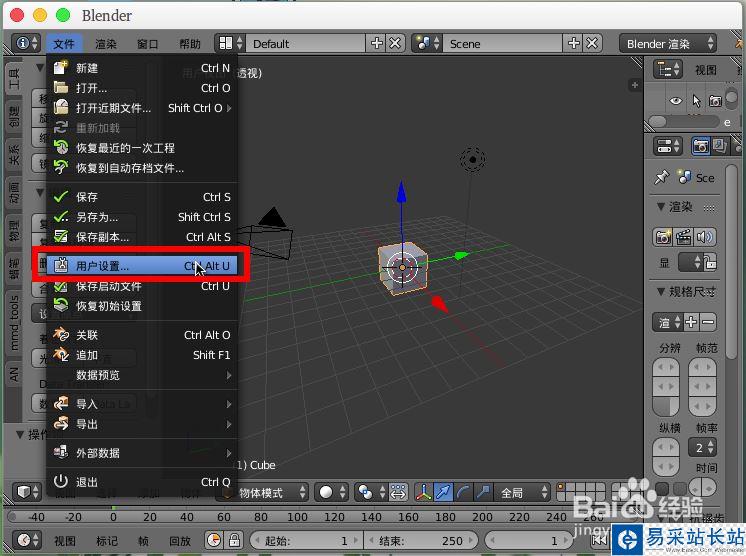This screenshot has width=746, height=556.
Task: Click render image camera button
Action: (663, 236)
